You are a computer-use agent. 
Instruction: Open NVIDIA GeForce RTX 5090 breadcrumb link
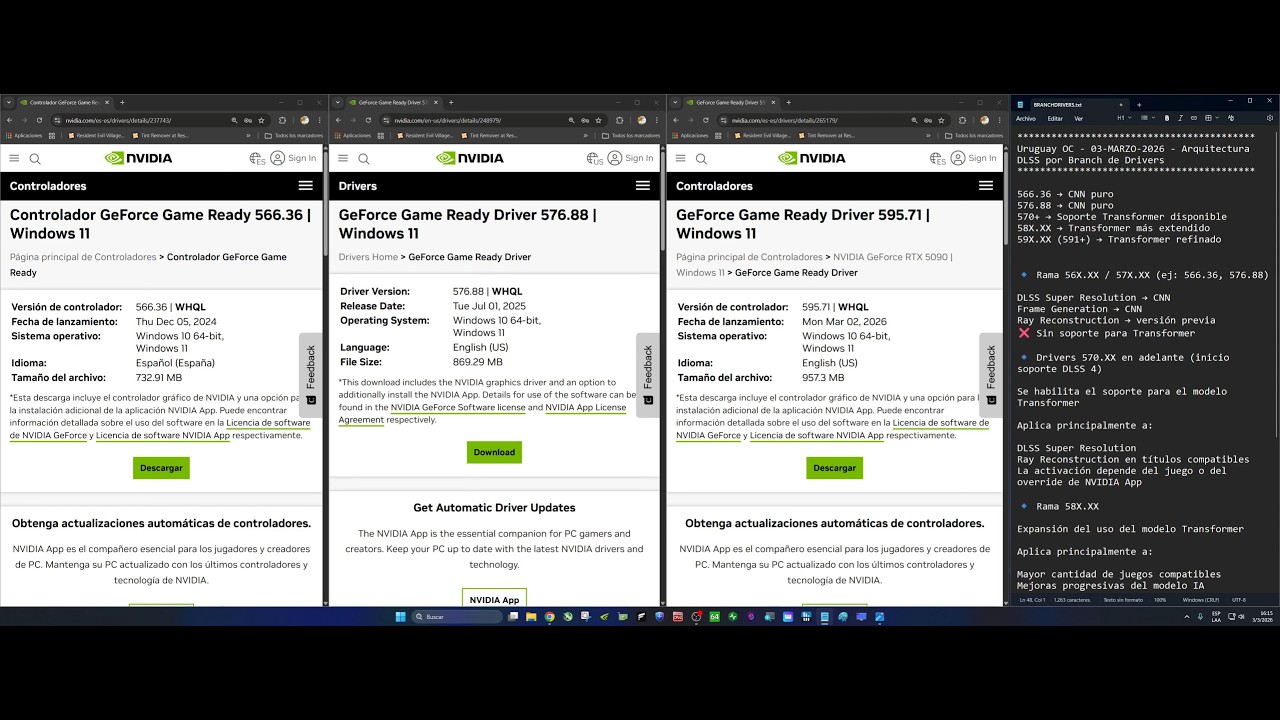click(891, 257)
